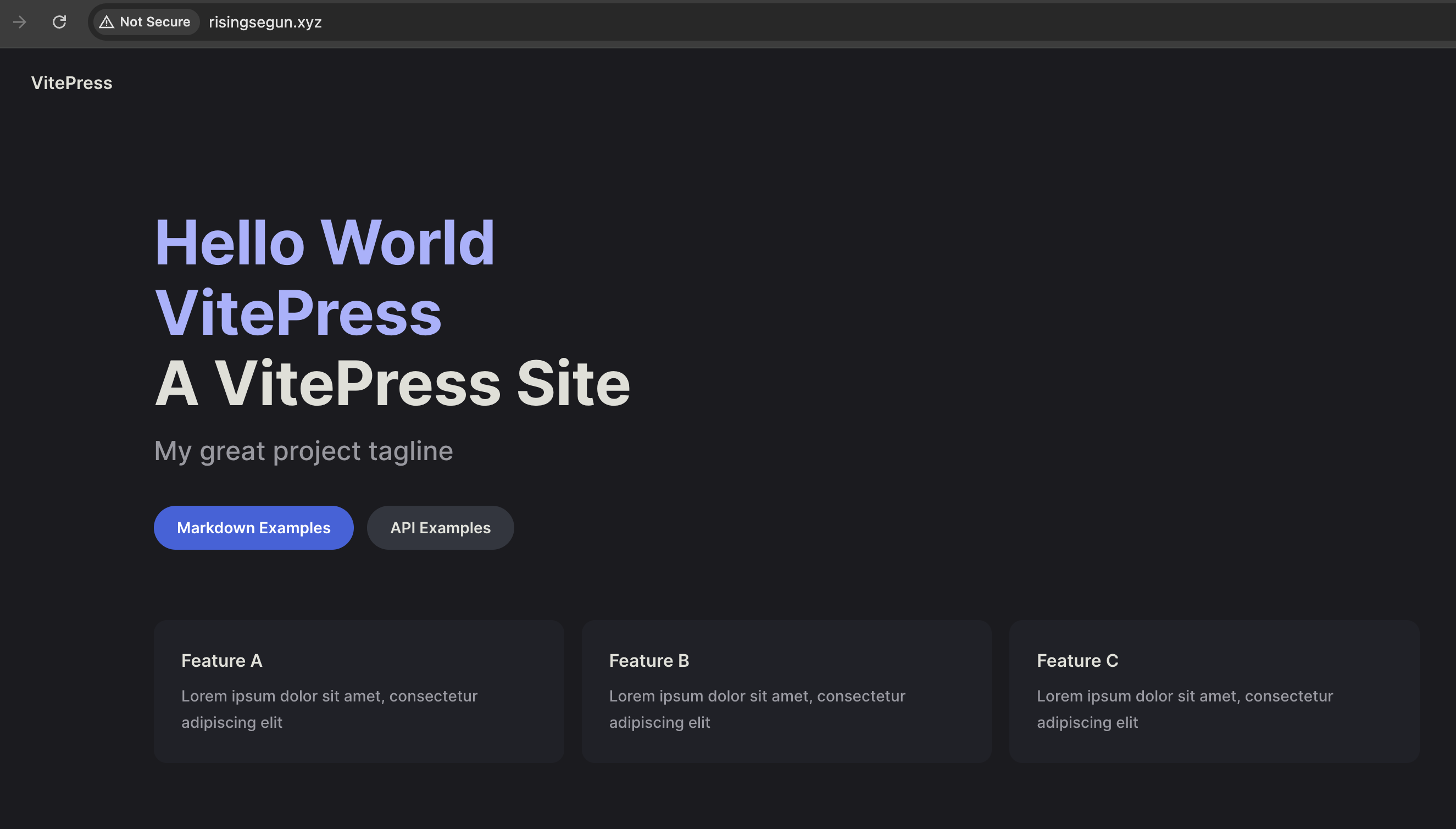
Task: Click the My great project tagline
Action: pyautogui.click(x=303, y=451)
